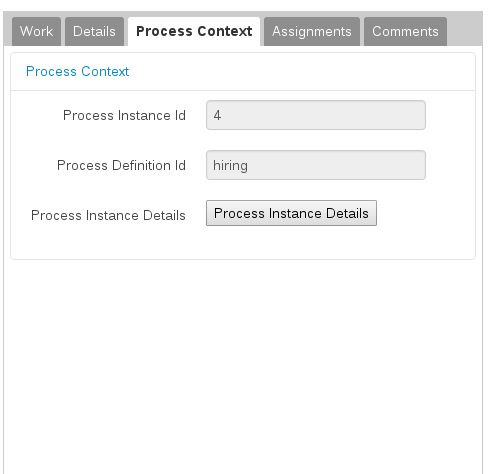Open Process Instance Details via button
Viewport: 490px width, 474px height.
(x=291, y=213)
